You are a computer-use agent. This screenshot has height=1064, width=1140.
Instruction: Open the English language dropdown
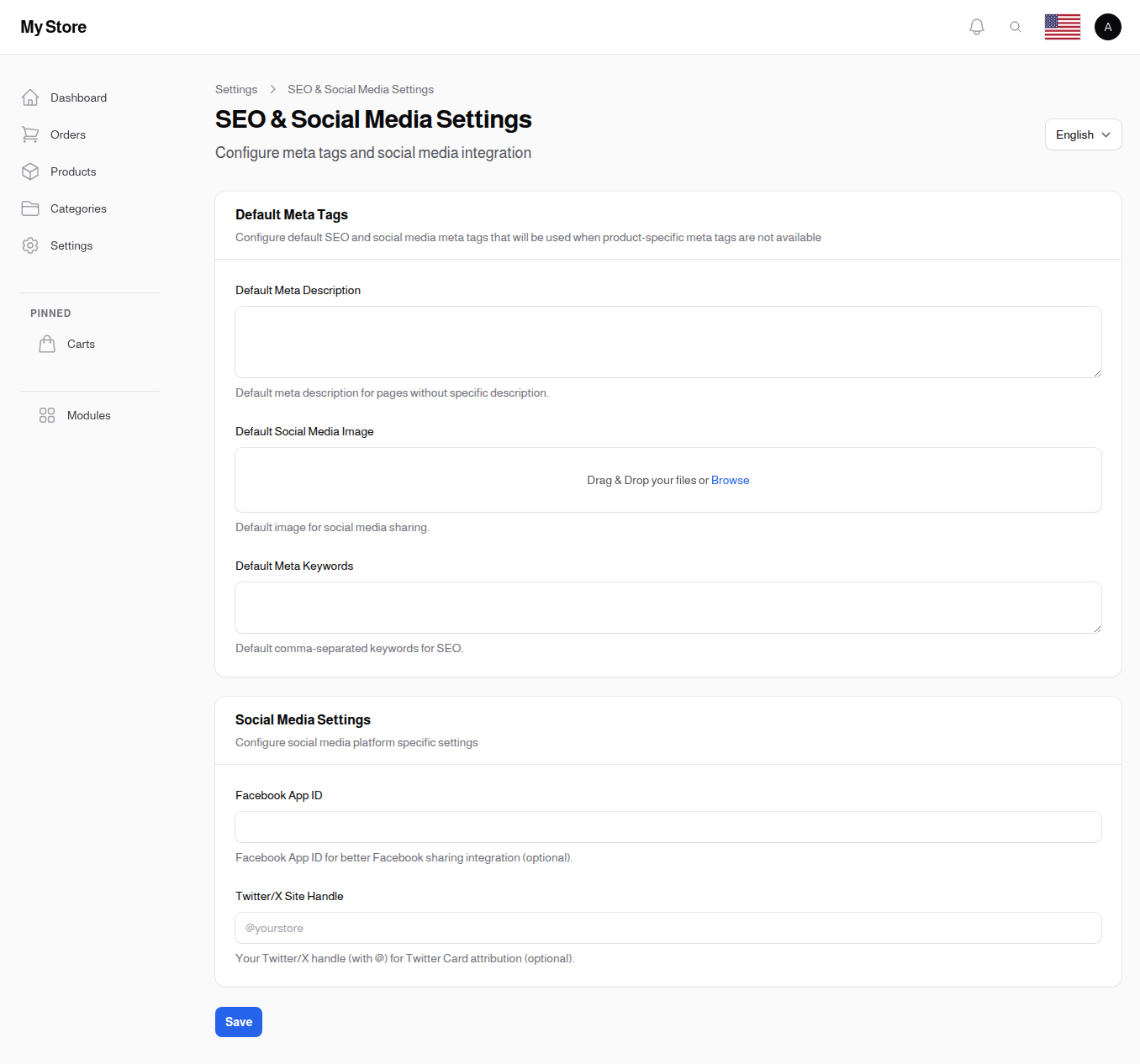(x=1083, y=134)
